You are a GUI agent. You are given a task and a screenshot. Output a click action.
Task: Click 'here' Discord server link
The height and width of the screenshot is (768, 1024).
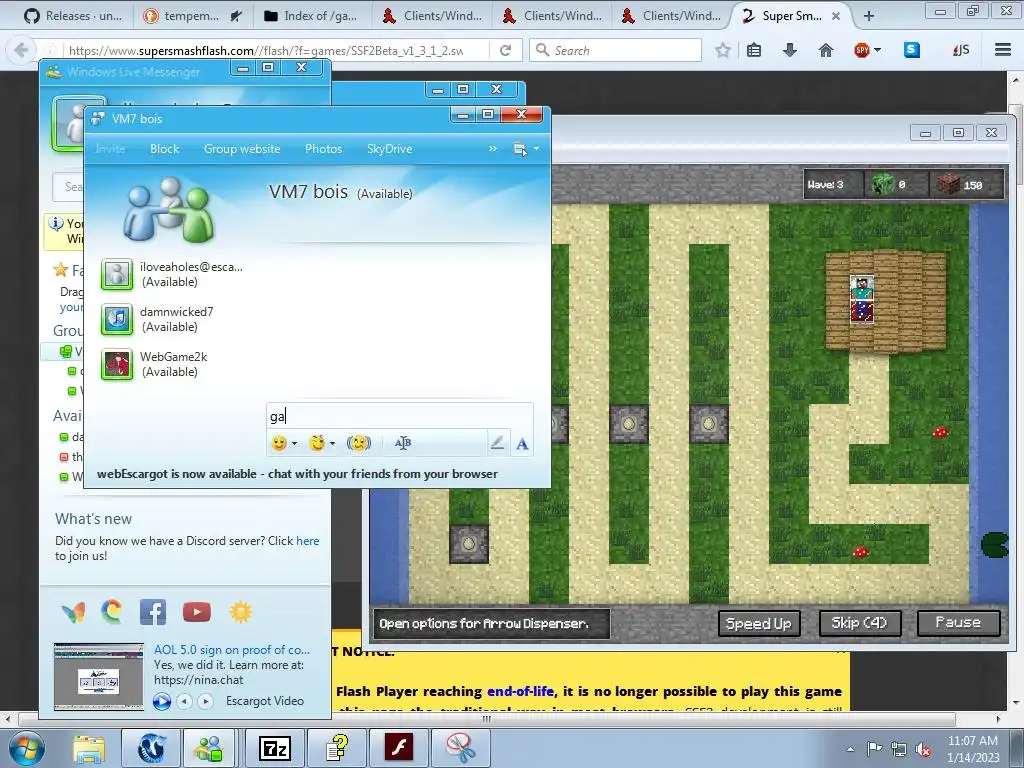308,541
